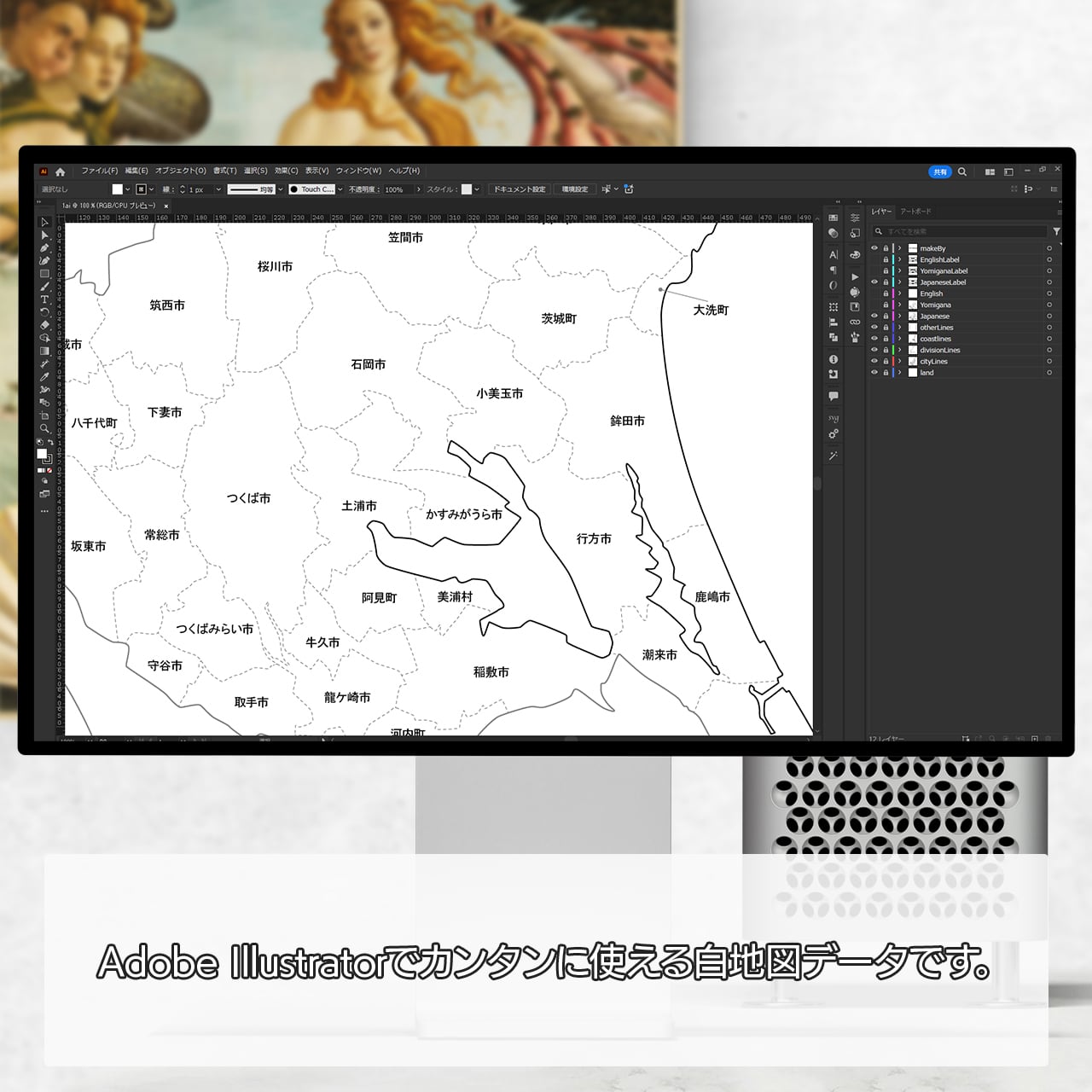Hide the JapaneseLabel layer
Viewport: 1092px width, 1092px height.
(x=874, y=282)
